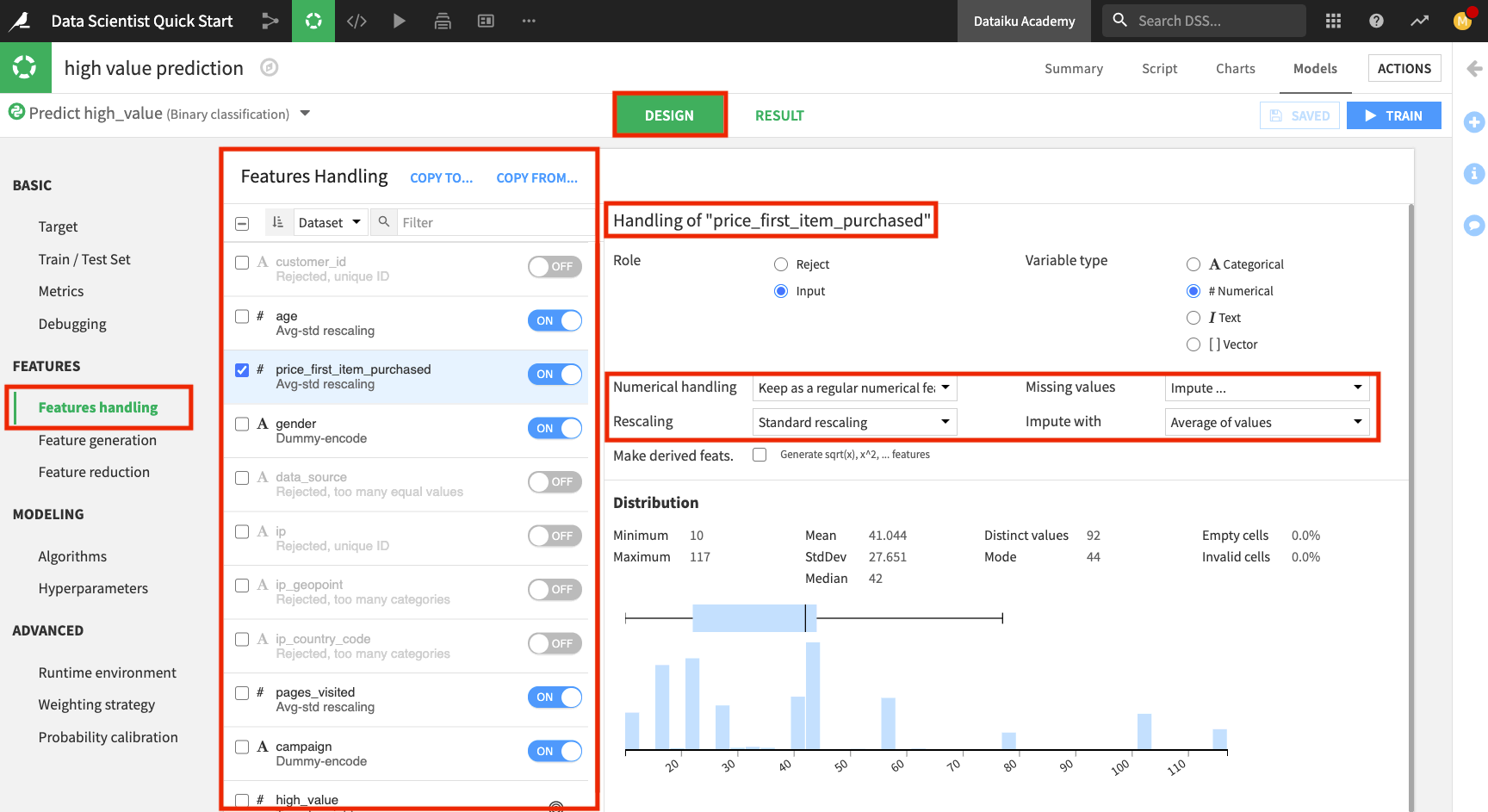The image size is (1488, 812).
Task: Switch to the Script tab
Action: point(1159,68)
